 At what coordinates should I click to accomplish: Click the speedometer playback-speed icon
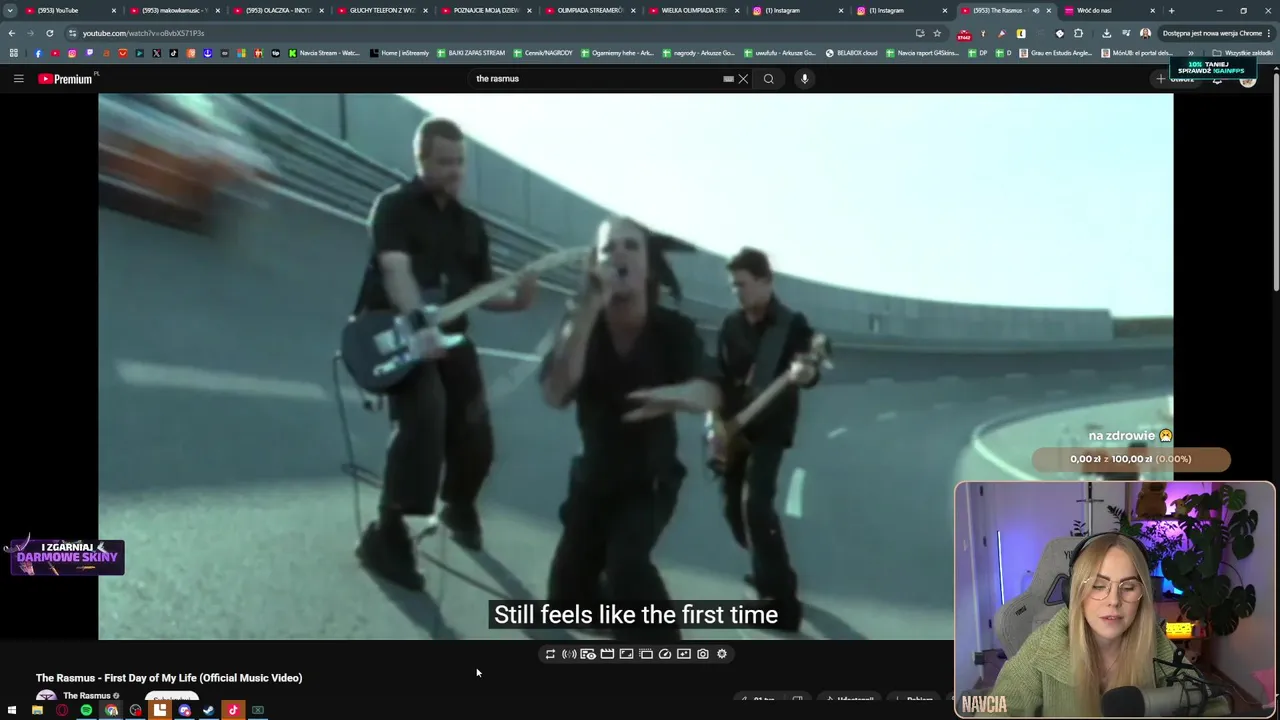pos(665,654)
